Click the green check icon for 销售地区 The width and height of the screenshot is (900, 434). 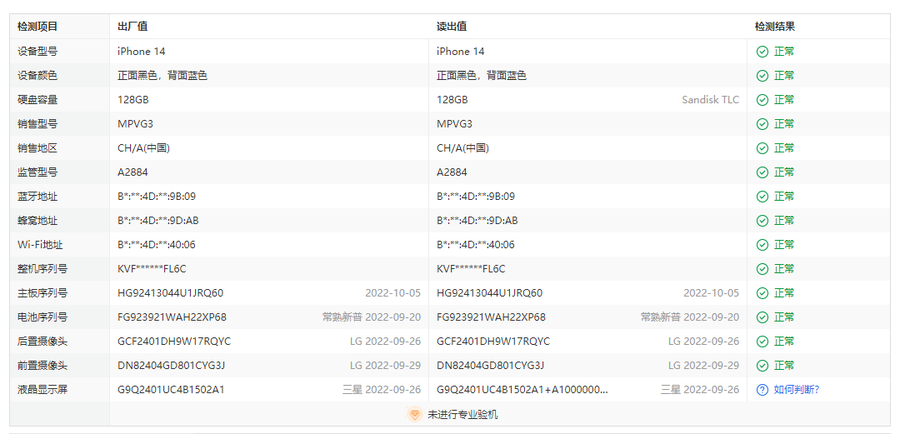tap(762, 148)
